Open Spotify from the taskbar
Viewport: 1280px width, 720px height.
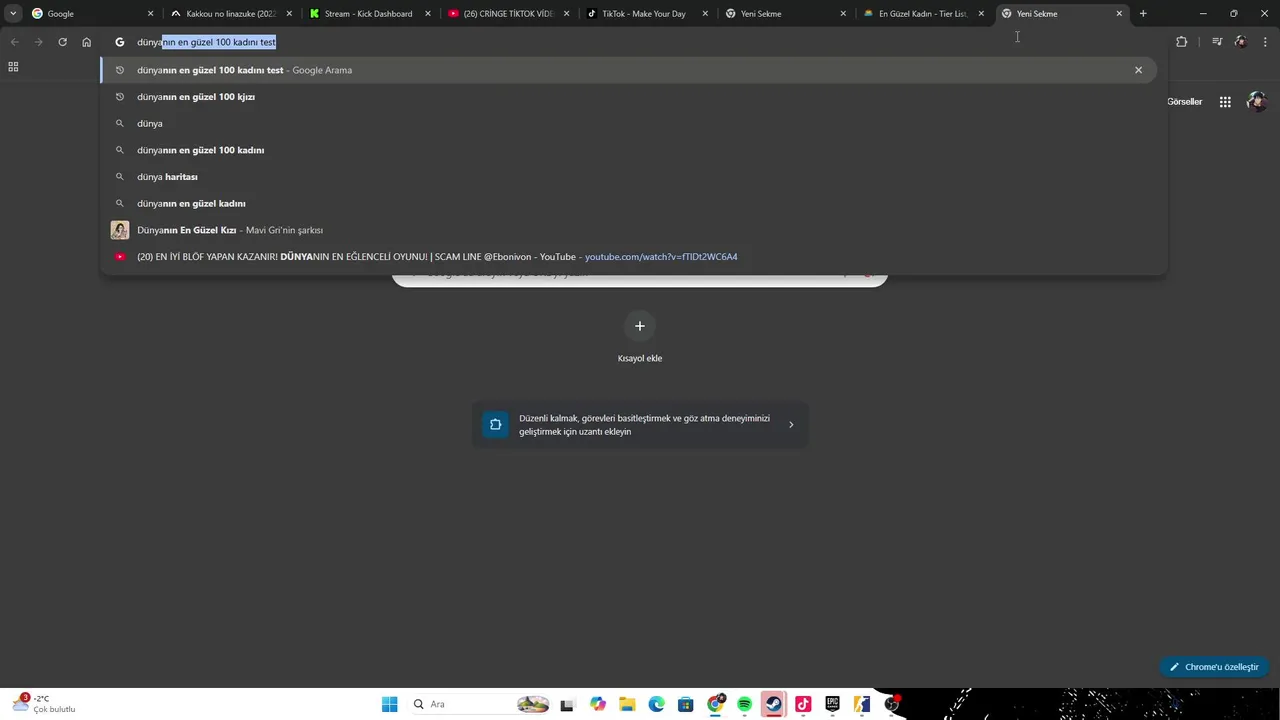click(744, 704)
